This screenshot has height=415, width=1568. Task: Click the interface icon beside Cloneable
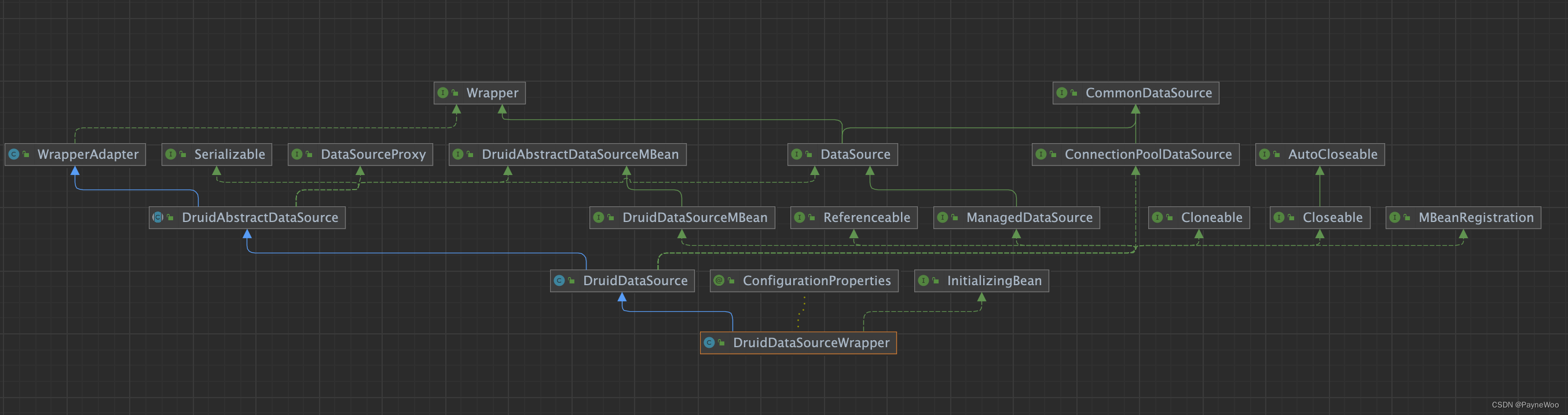click(x=1157, y=217)
